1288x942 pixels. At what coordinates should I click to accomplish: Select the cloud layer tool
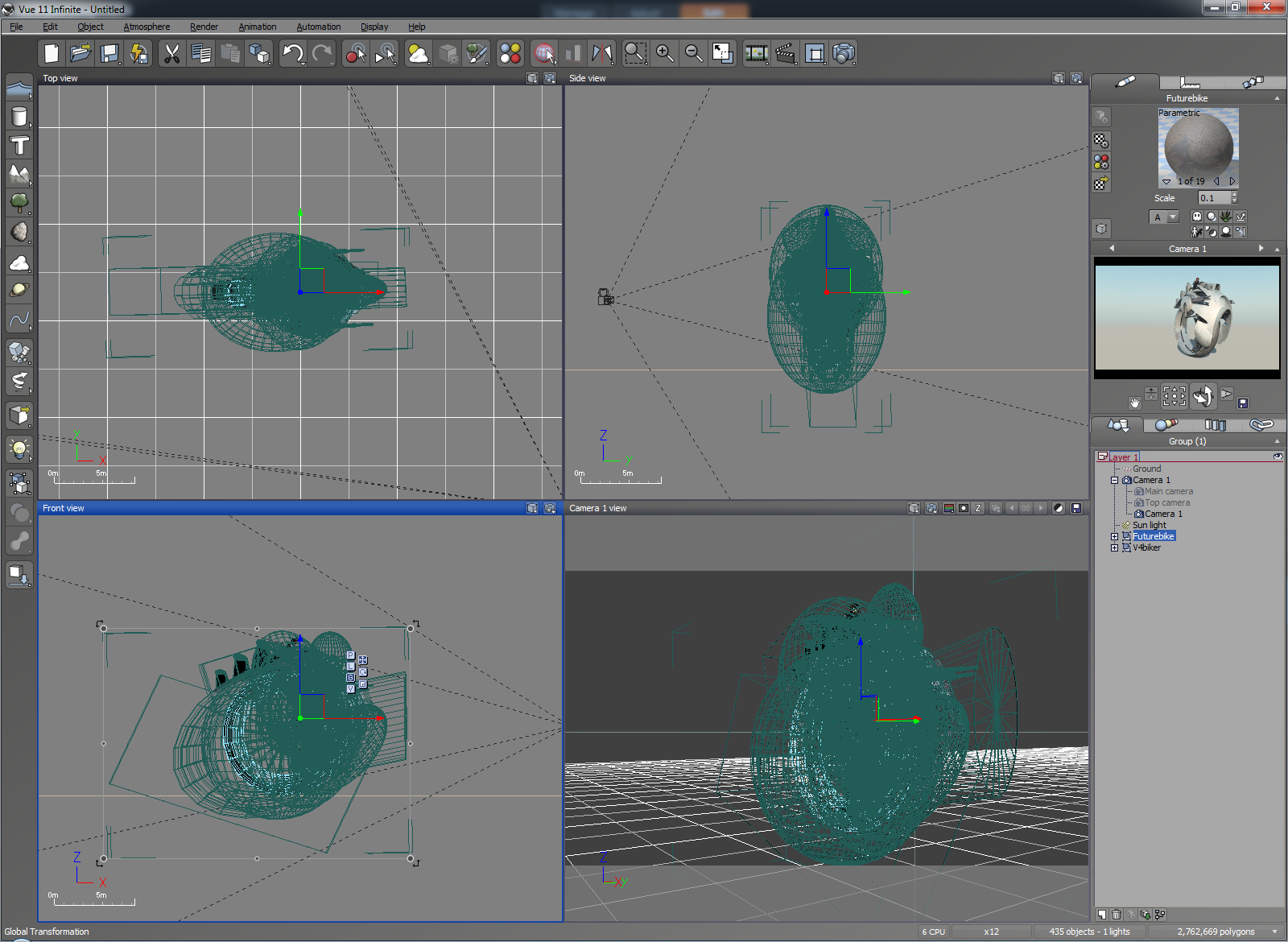point(19,262)
